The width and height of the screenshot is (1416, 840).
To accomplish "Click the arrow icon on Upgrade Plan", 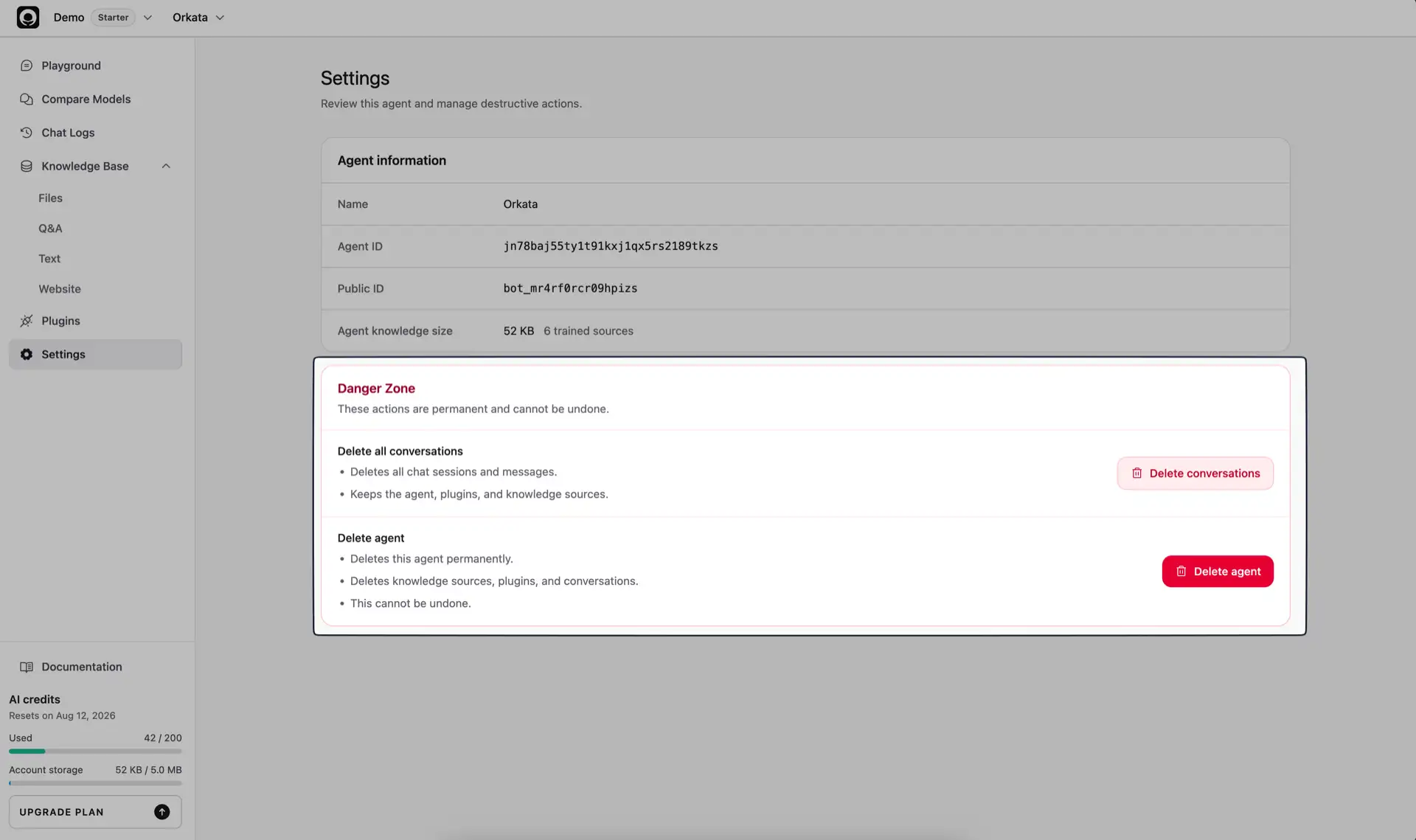I will coord(162,812).
